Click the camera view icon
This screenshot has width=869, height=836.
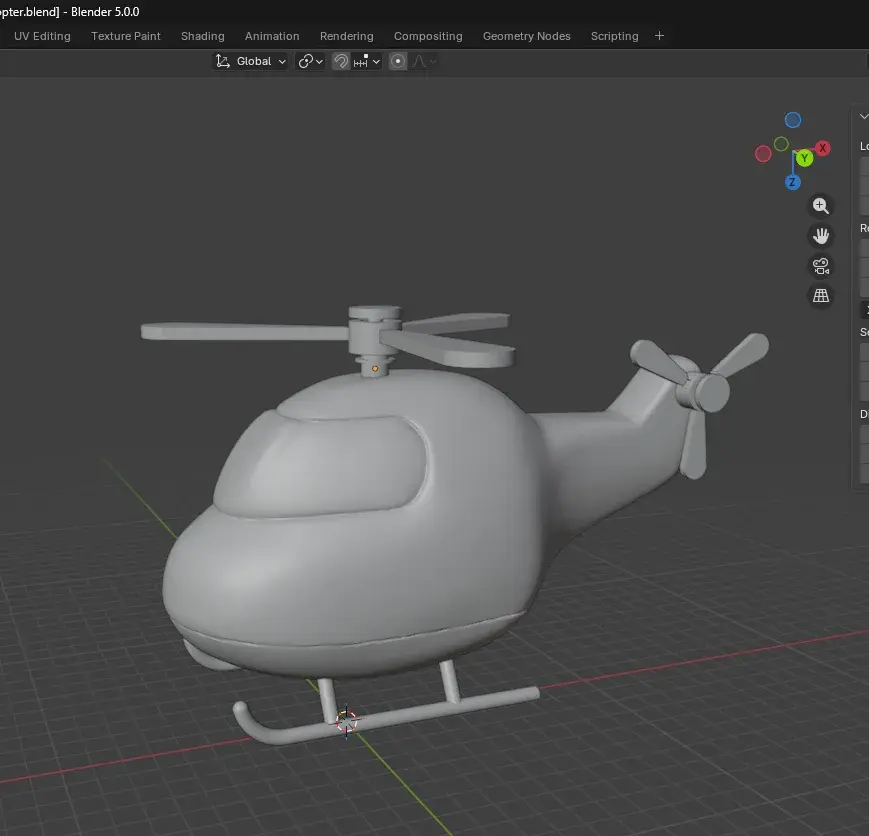(820, 265)
